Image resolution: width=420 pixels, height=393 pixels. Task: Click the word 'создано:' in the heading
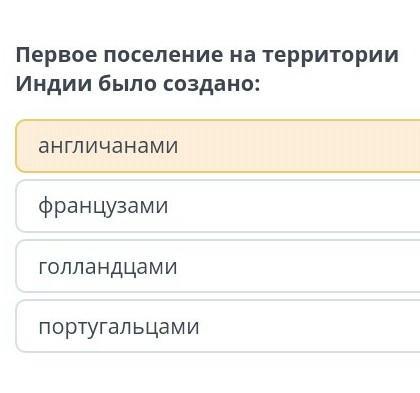pos(212,84)
